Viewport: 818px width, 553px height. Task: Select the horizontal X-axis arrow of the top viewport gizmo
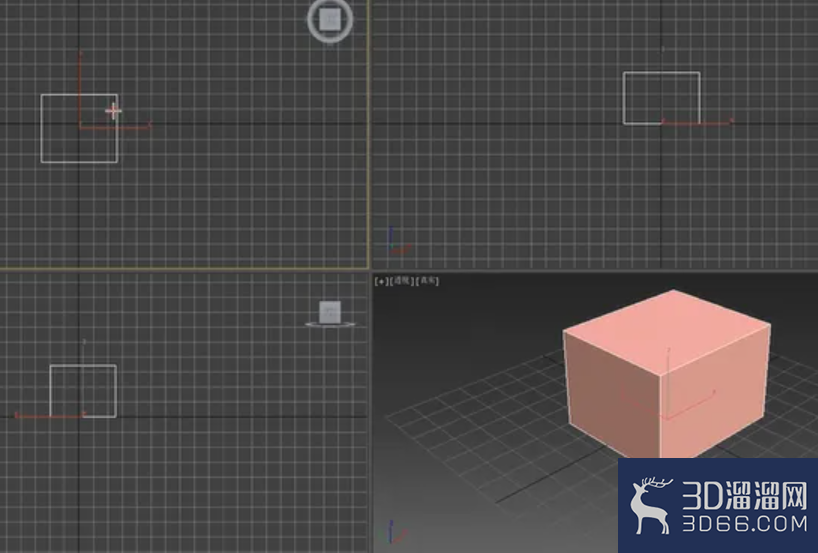(115, 126)
